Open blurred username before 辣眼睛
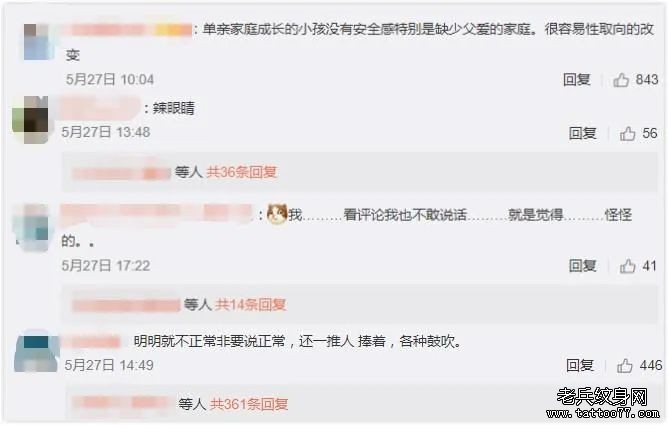This screenshot has width=668, height=425. point(101,108)
